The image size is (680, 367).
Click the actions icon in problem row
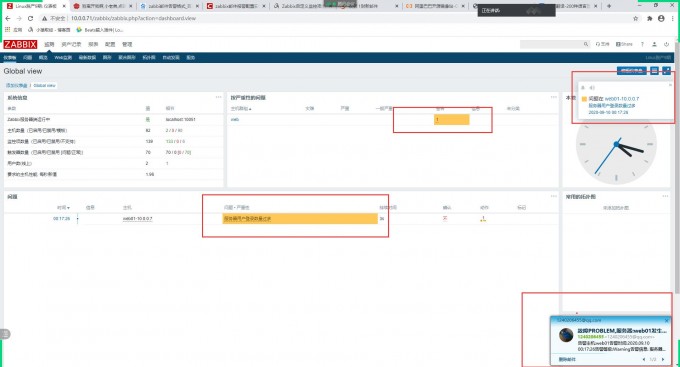tap(483, 219)
